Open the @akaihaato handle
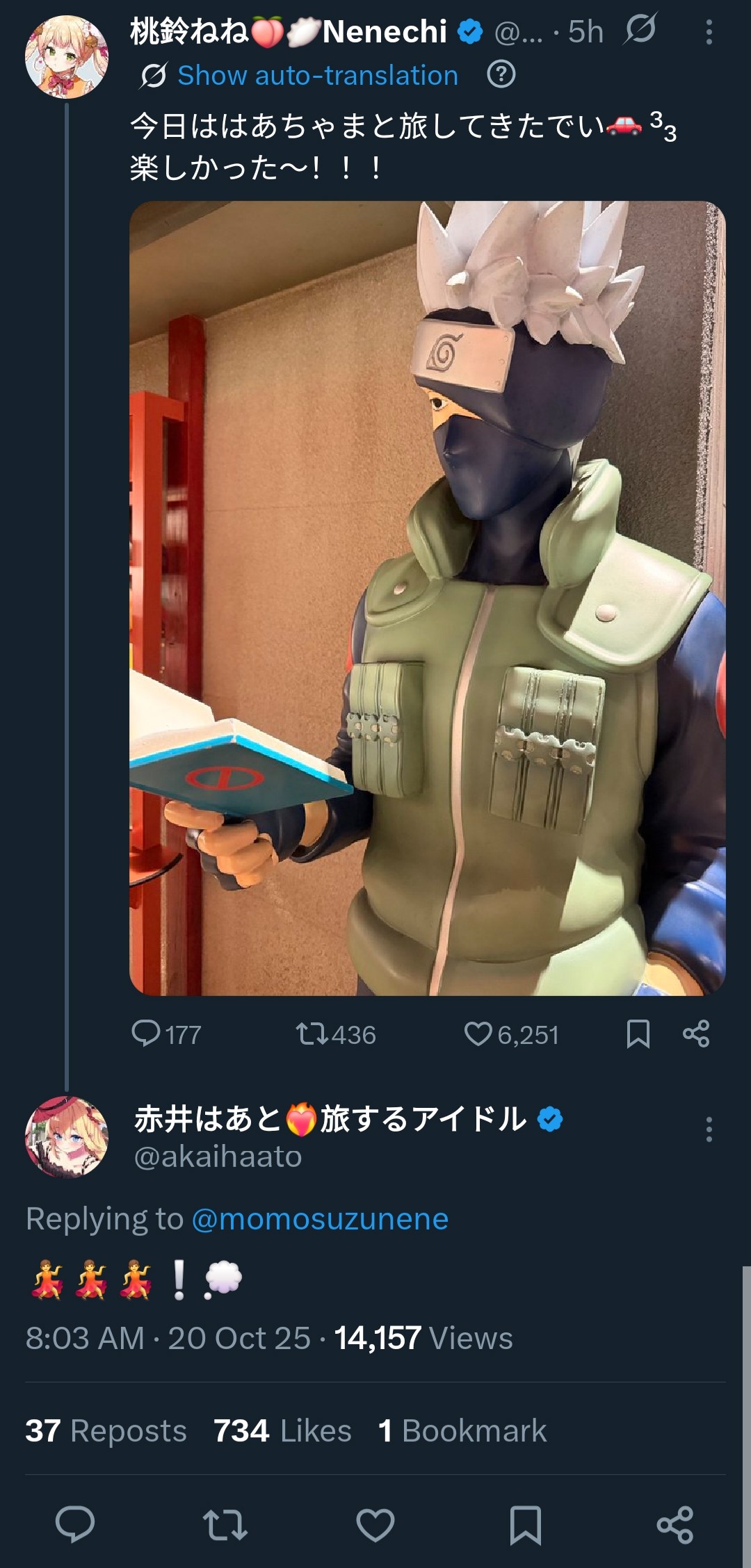Image resolution: width=751 pixels, height=1568 pixels. tap(218, 1157)
